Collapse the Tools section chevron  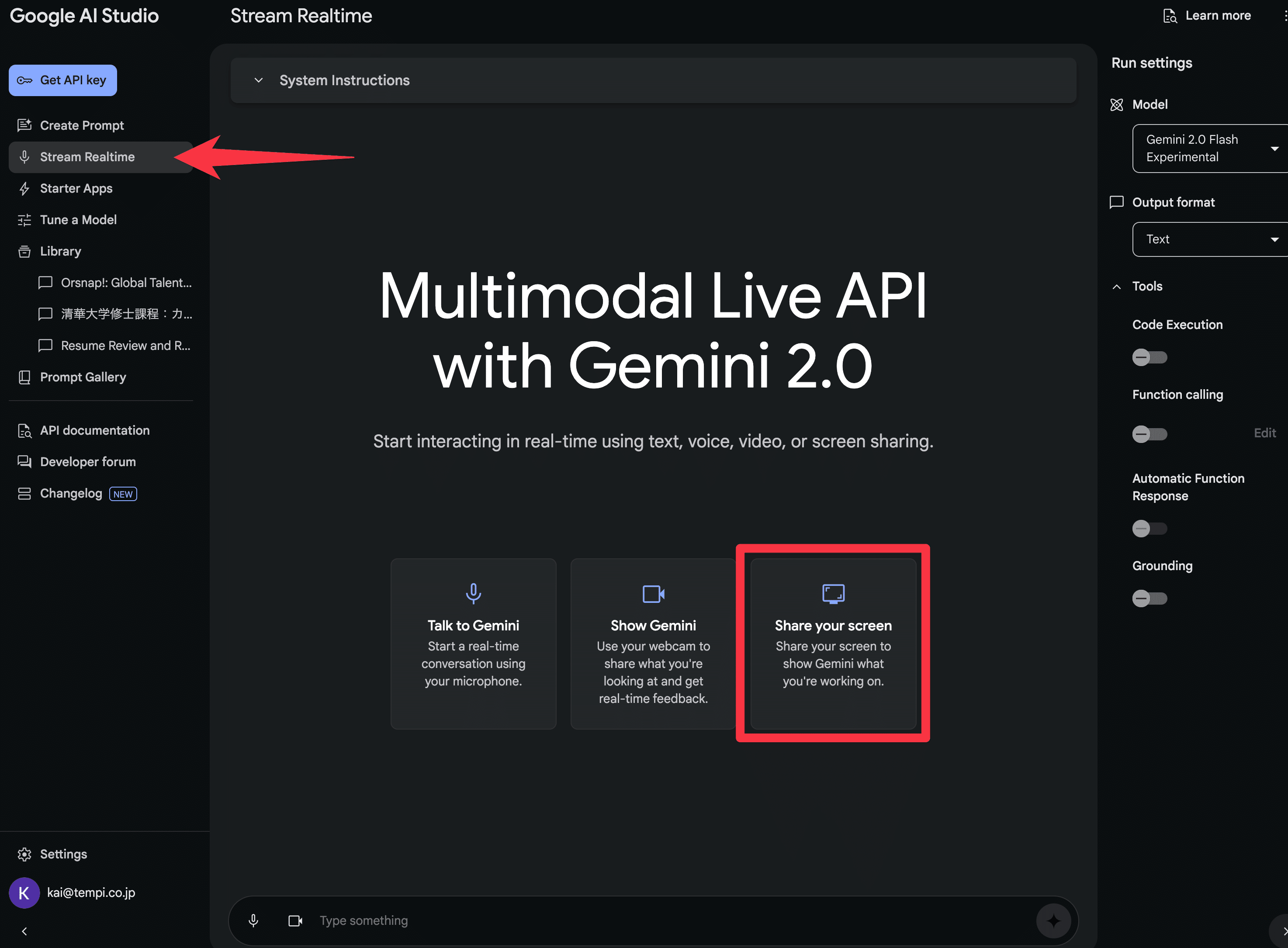[1116, 286]
